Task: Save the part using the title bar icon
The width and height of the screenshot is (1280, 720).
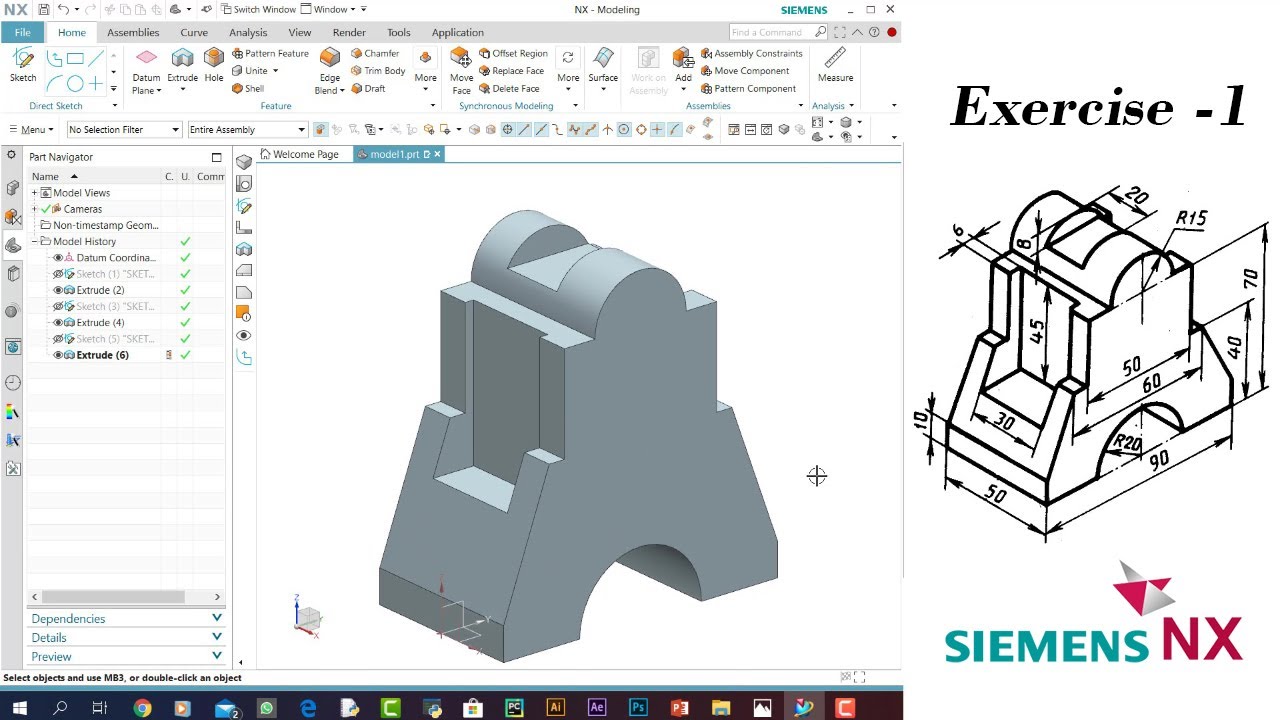Action: pos(44,10)
